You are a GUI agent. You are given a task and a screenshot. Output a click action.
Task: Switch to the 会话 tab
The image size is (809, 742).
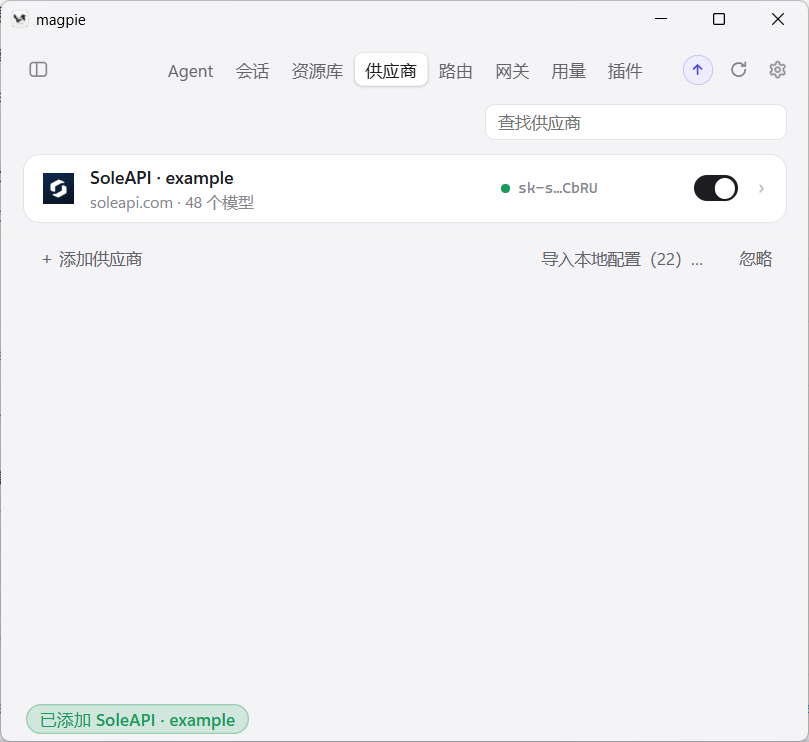click(252, 71)
